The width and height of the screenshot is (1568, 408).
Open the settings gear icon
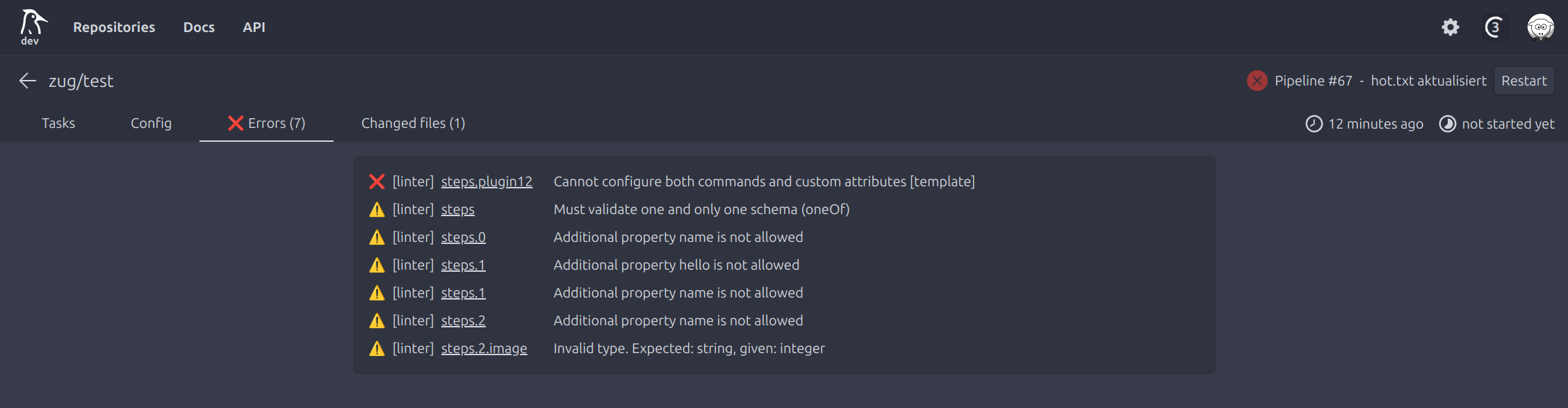pos(1450,26)
